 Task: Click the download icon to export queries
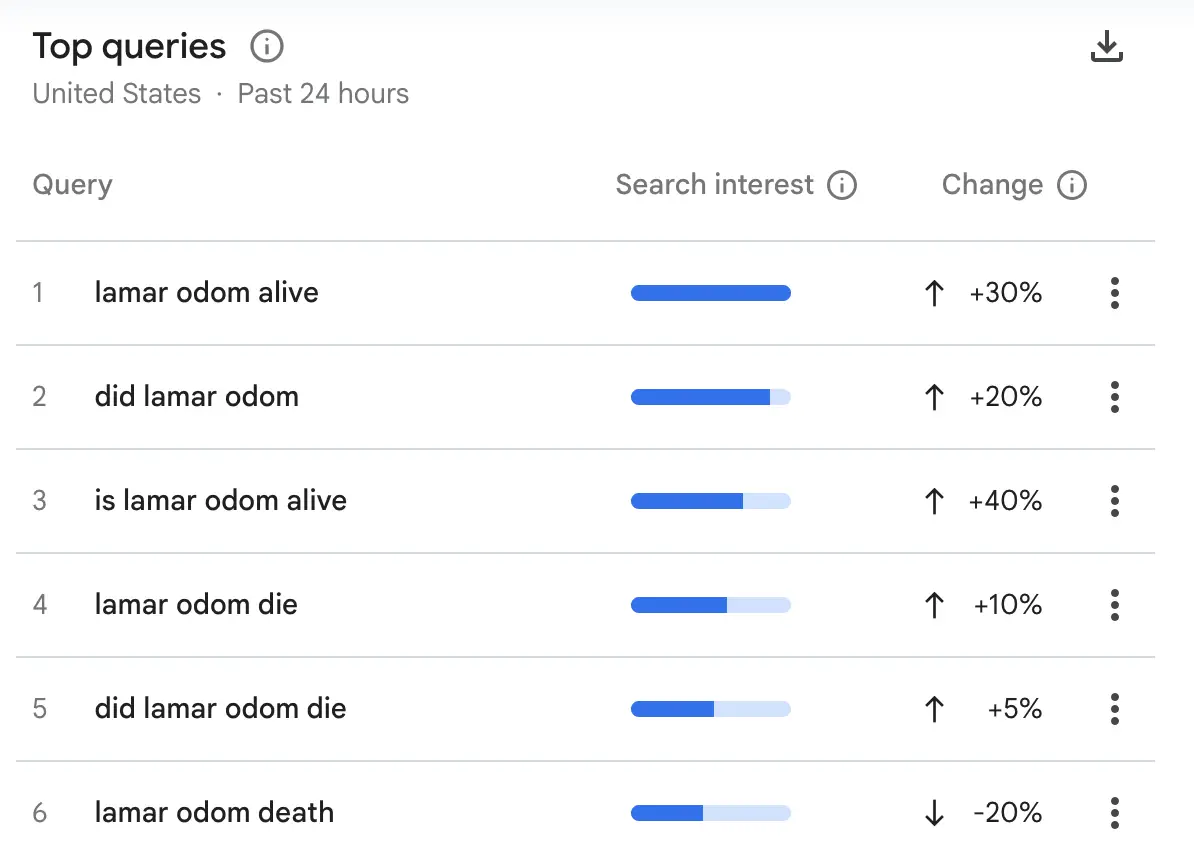1107,46
